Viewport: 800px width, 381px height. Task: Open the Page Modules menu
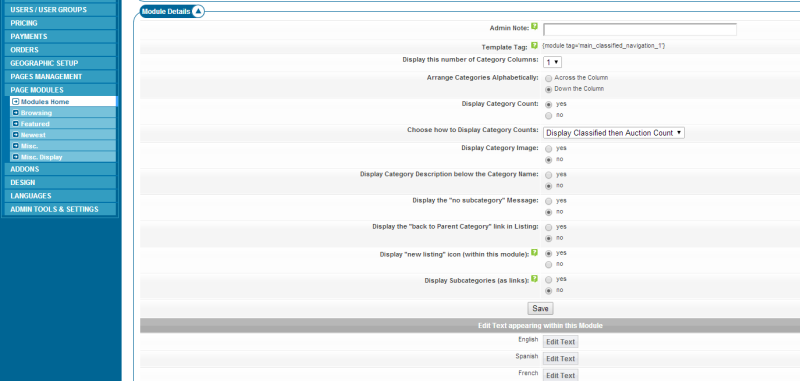(x=59, y=90)
